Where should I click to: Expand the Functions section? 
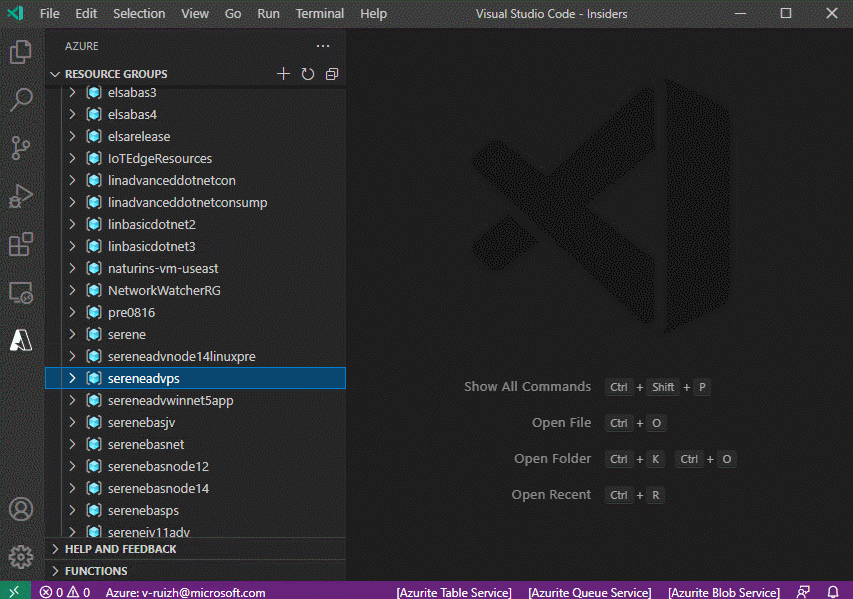pyautogui.click(x=55, y=571)
